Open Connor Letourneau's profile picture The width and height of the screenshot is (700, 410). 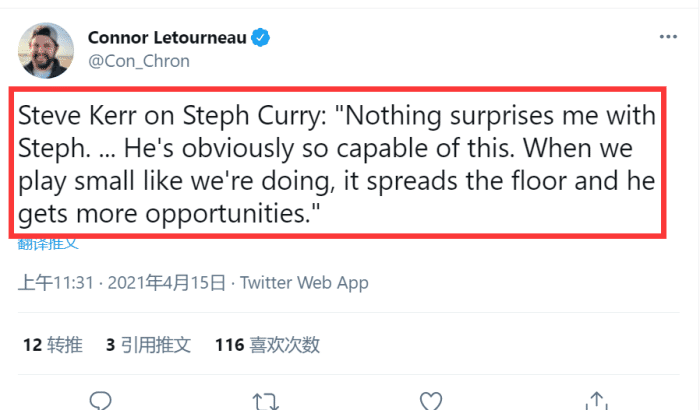point(46,50)
